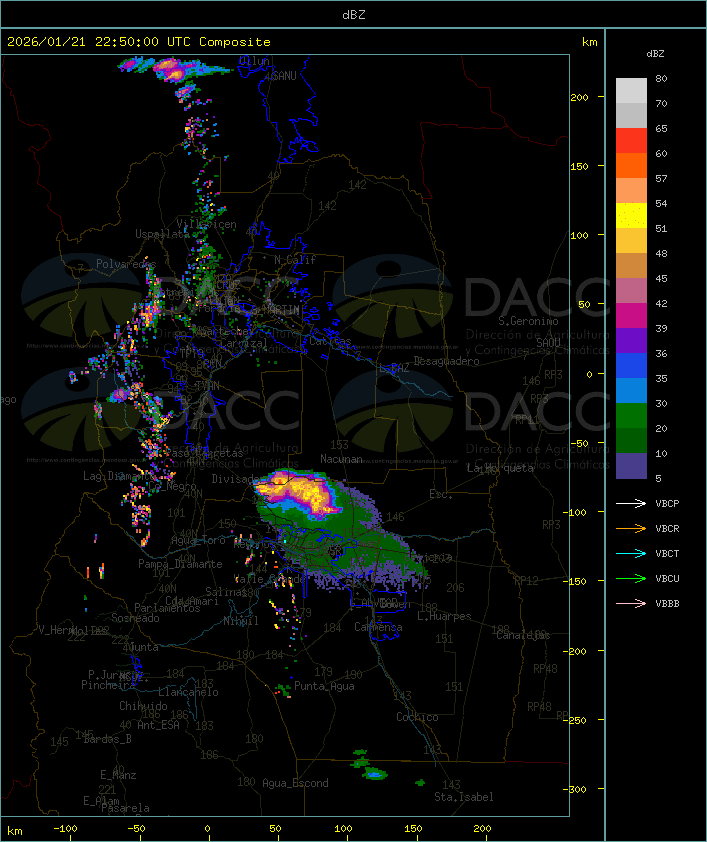
Task: Click the '200' tick on the horizontal axis
Action: click(482, 829)
